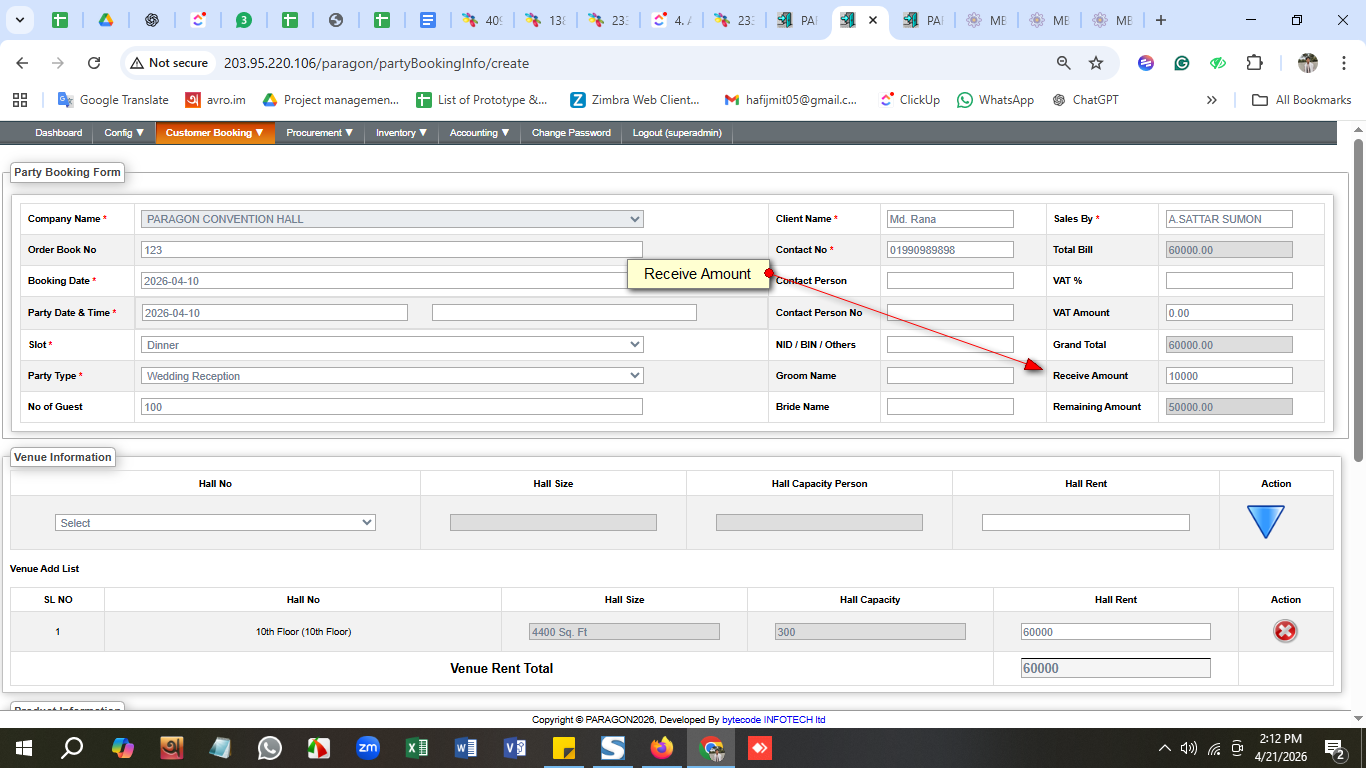Viewport: 1366px width, 768px height.
Task: Reload the page with browser refresh icon
Action: coord(94,63)
